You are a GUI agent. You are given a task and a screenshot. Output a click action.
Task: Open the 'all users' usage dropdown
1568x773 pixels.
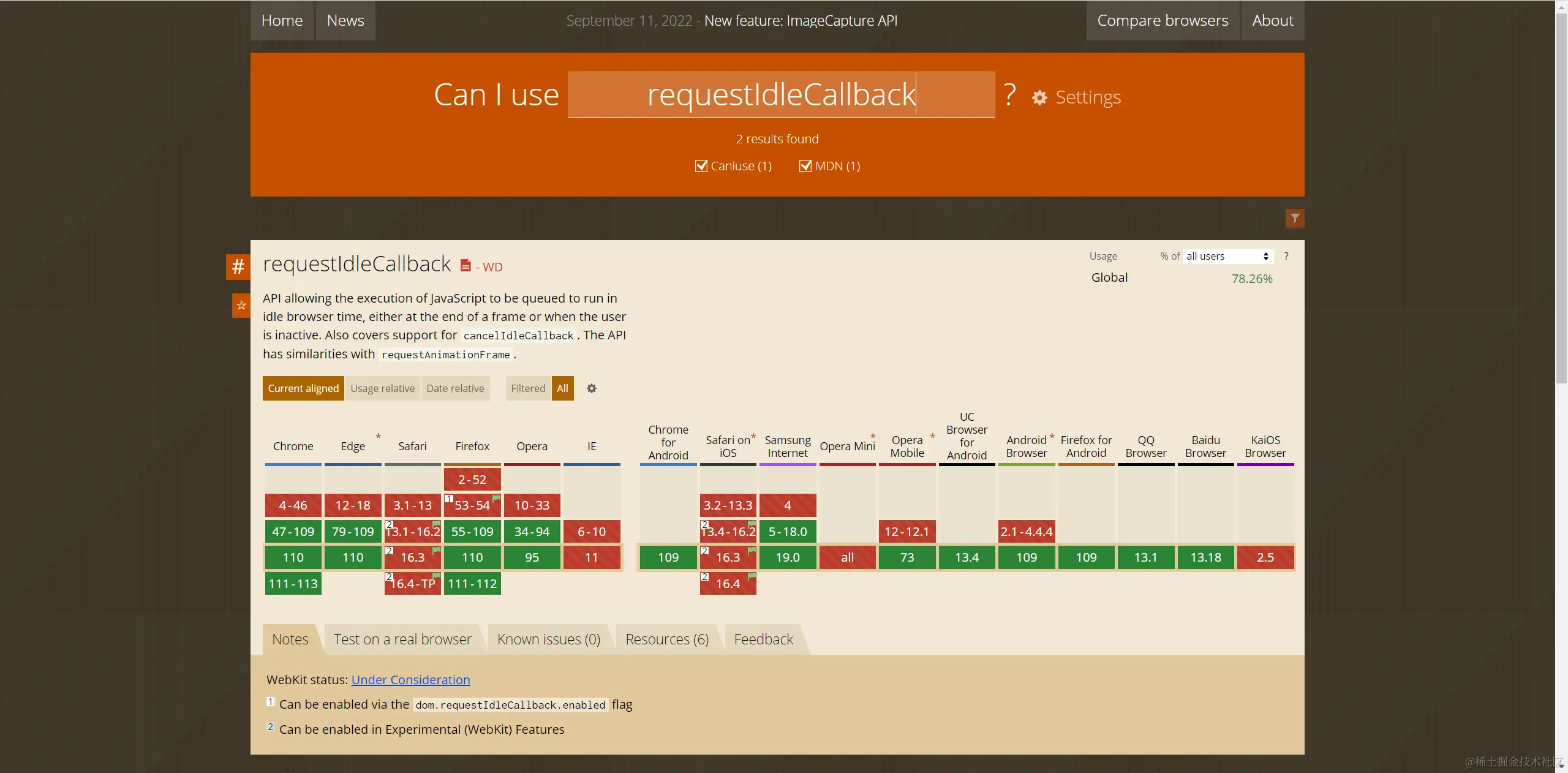pyautogui.click(x=1227, y=256)
